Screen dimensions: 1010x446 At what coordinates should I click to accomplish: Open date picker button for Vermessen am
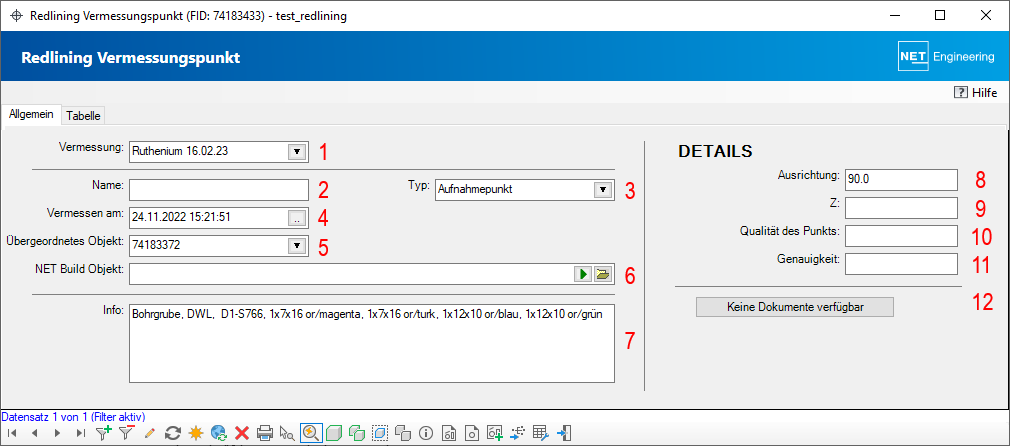[x=297, y=218]
